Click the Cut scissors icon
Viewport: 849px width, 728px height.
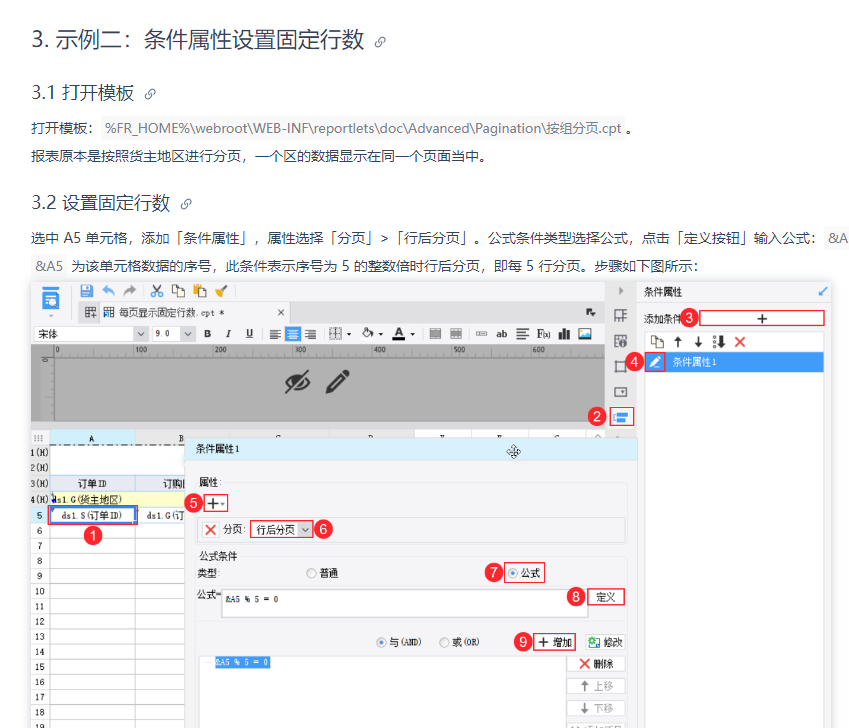pos(156,291)
